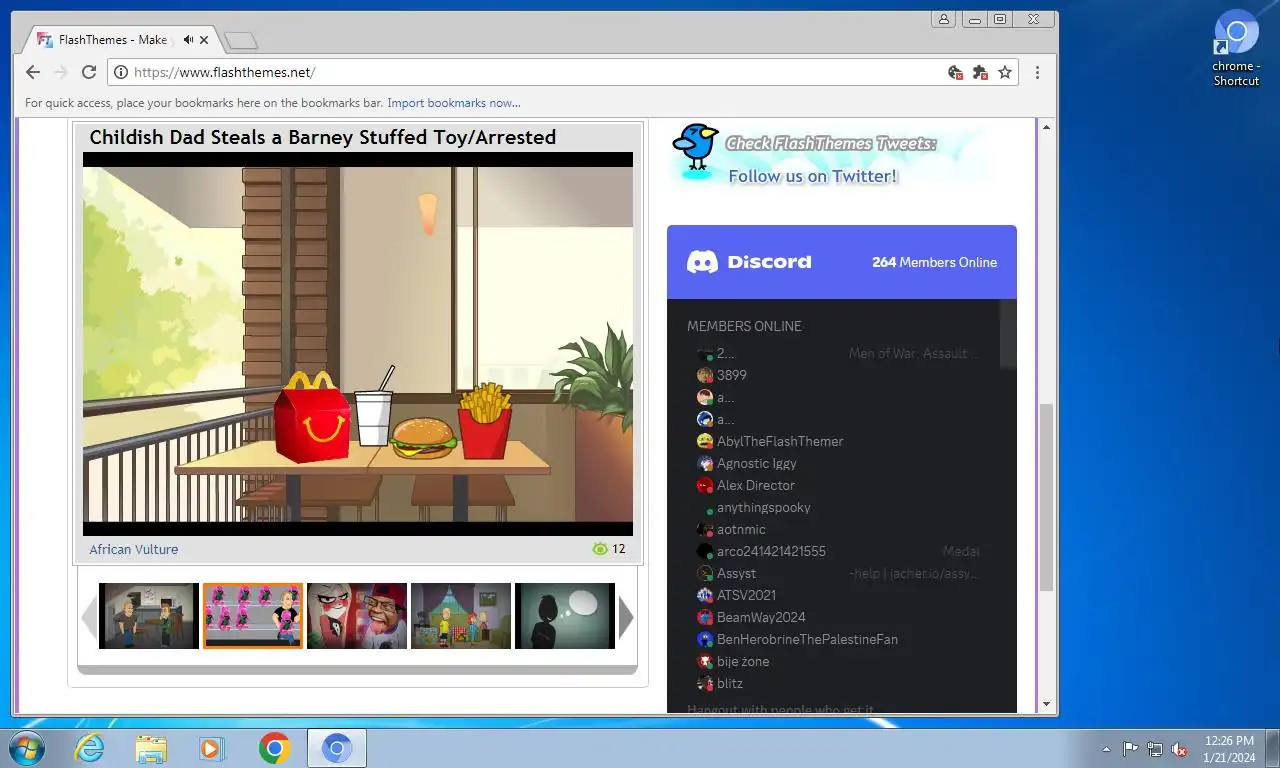Click the avatar next to Agnostic Iggy

[705, 463]
